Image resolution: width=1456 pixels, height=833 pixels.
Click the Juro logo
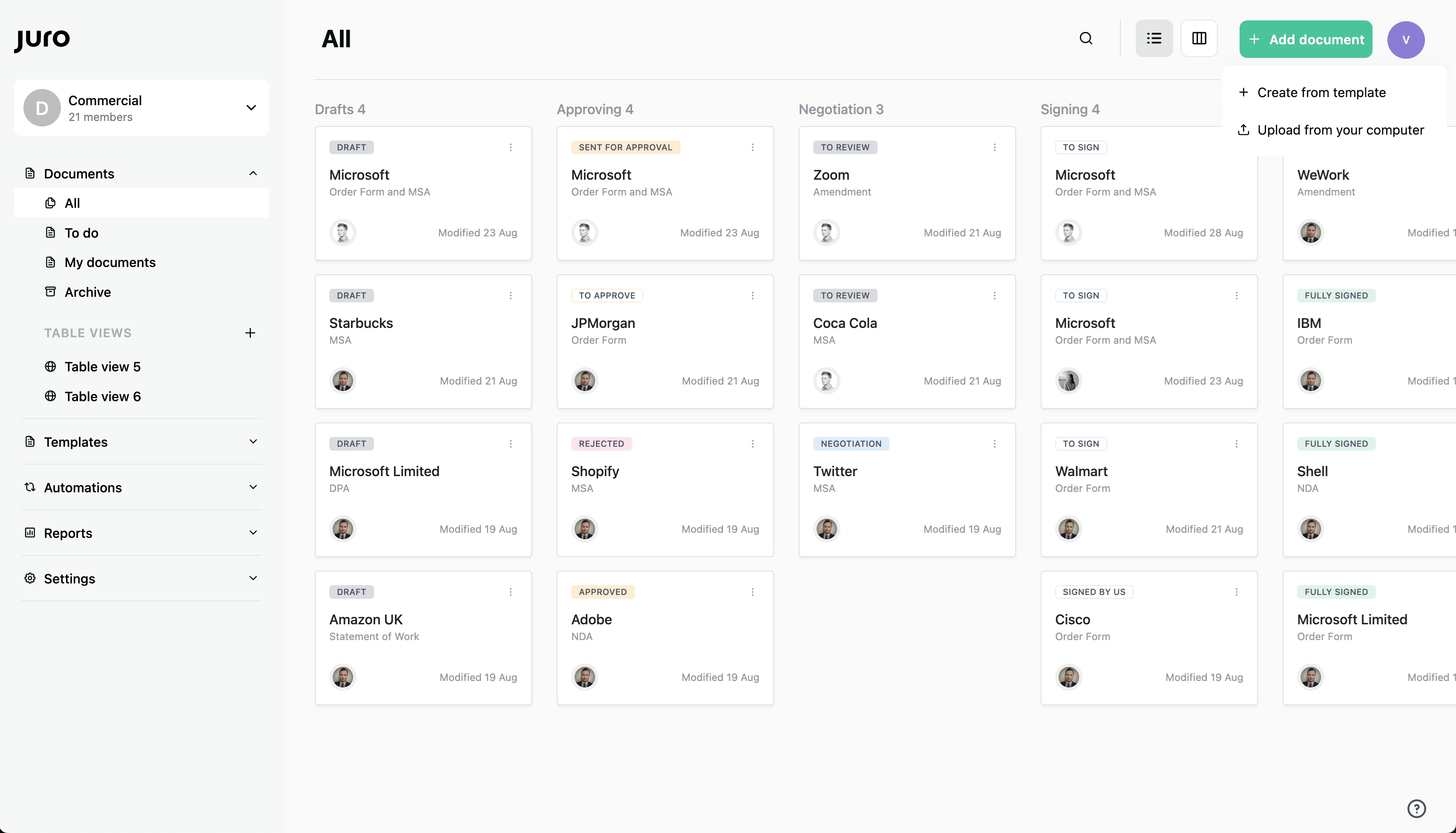42,39
